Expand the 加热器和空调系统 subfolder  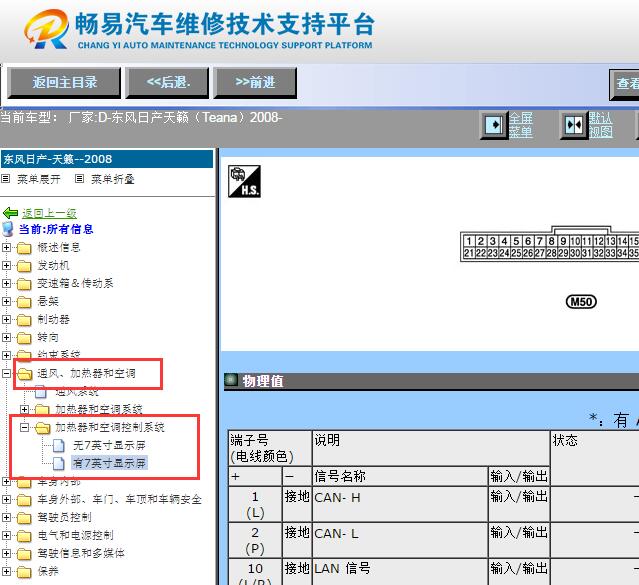pos(24,409)
